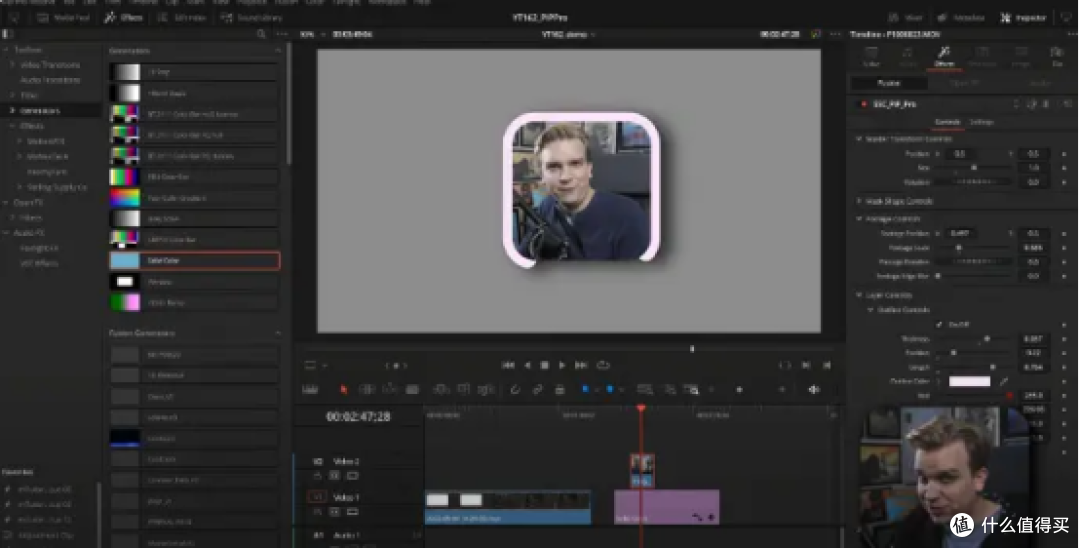Click the outline color swatch
Screen dimensions: 1080x548
tap(969, 381)
